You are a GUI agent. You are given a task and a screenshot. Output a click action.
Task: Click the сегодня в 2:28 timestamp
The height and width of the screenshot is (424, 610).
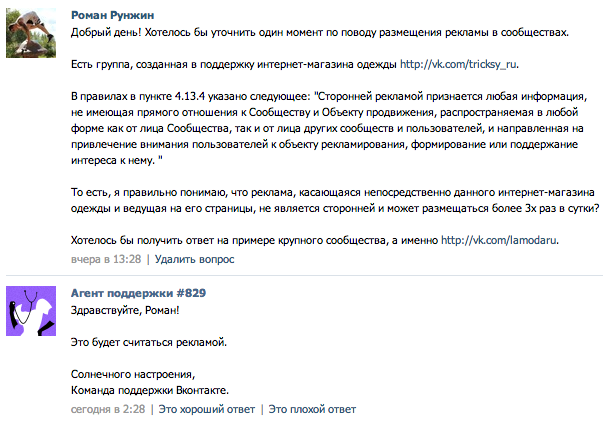(x=108, y=409)
